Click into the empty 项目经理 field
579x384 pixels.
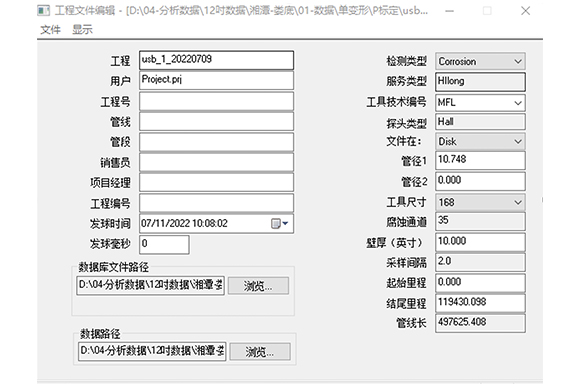[216, 183]
